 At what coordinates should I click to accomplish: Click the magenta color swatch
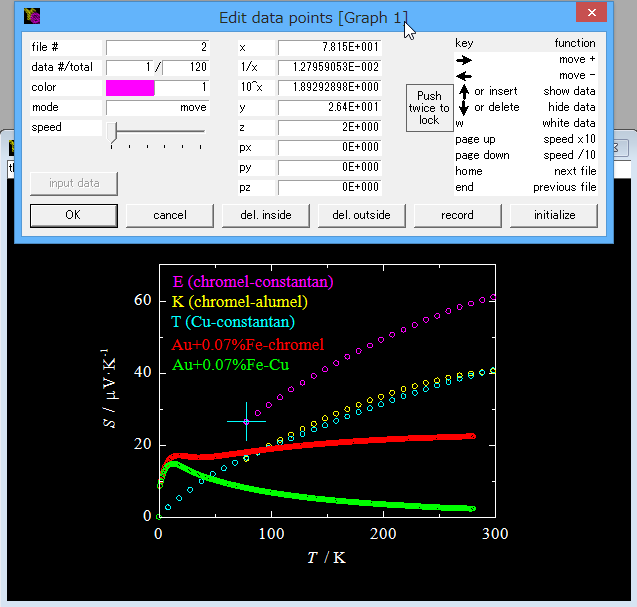[x=130, y=87]
